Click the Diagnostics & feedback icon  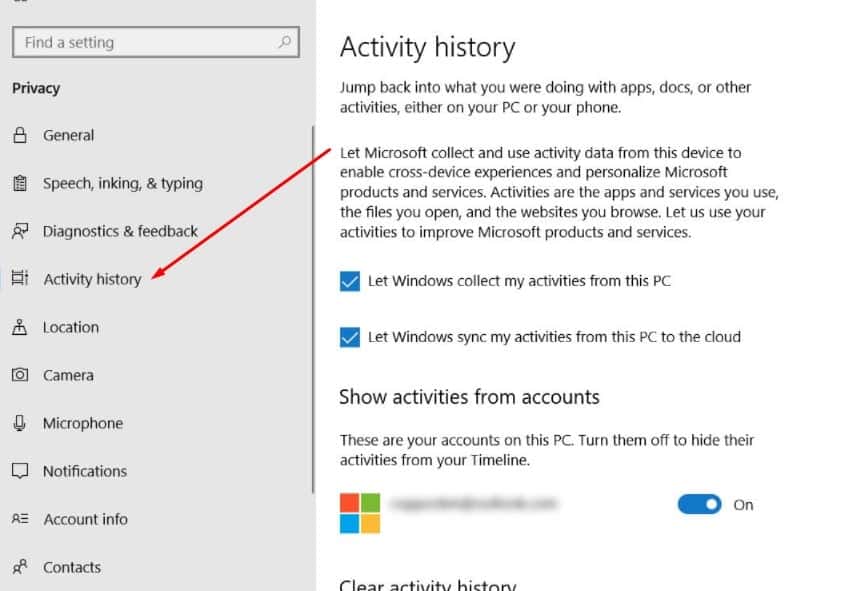20,231
